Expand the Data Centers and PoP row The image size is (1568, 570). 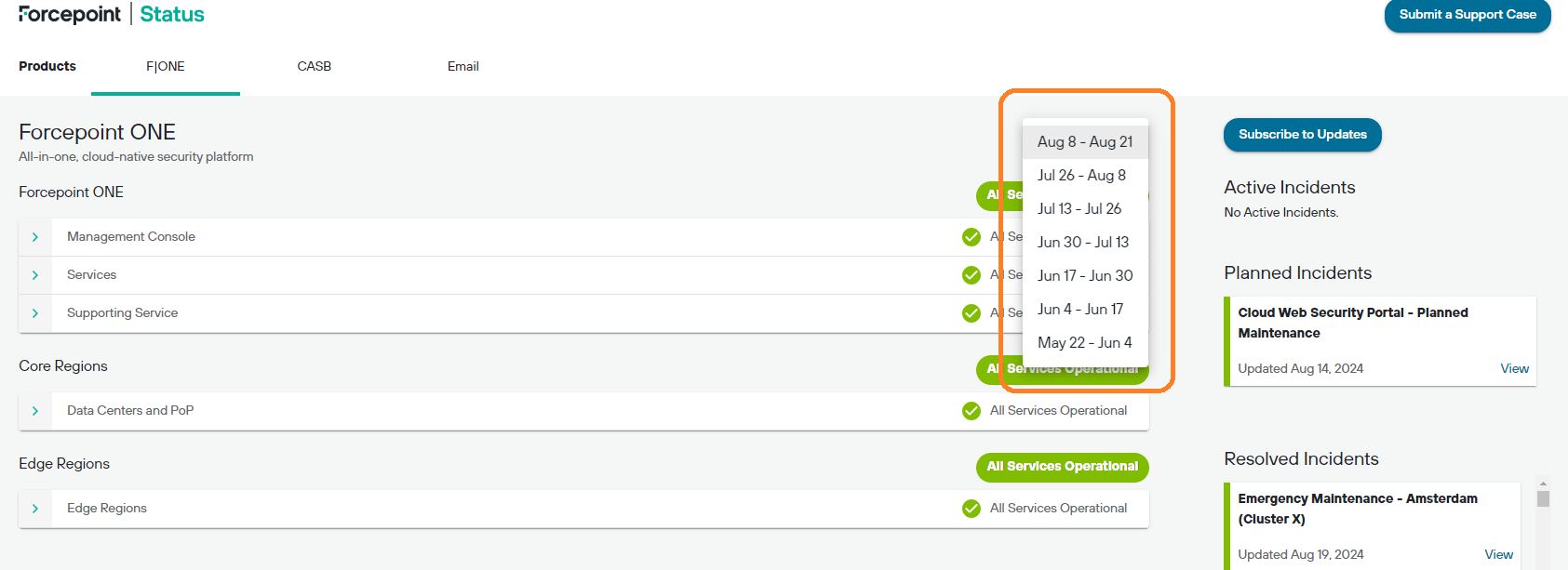click(x=34, y=410)
